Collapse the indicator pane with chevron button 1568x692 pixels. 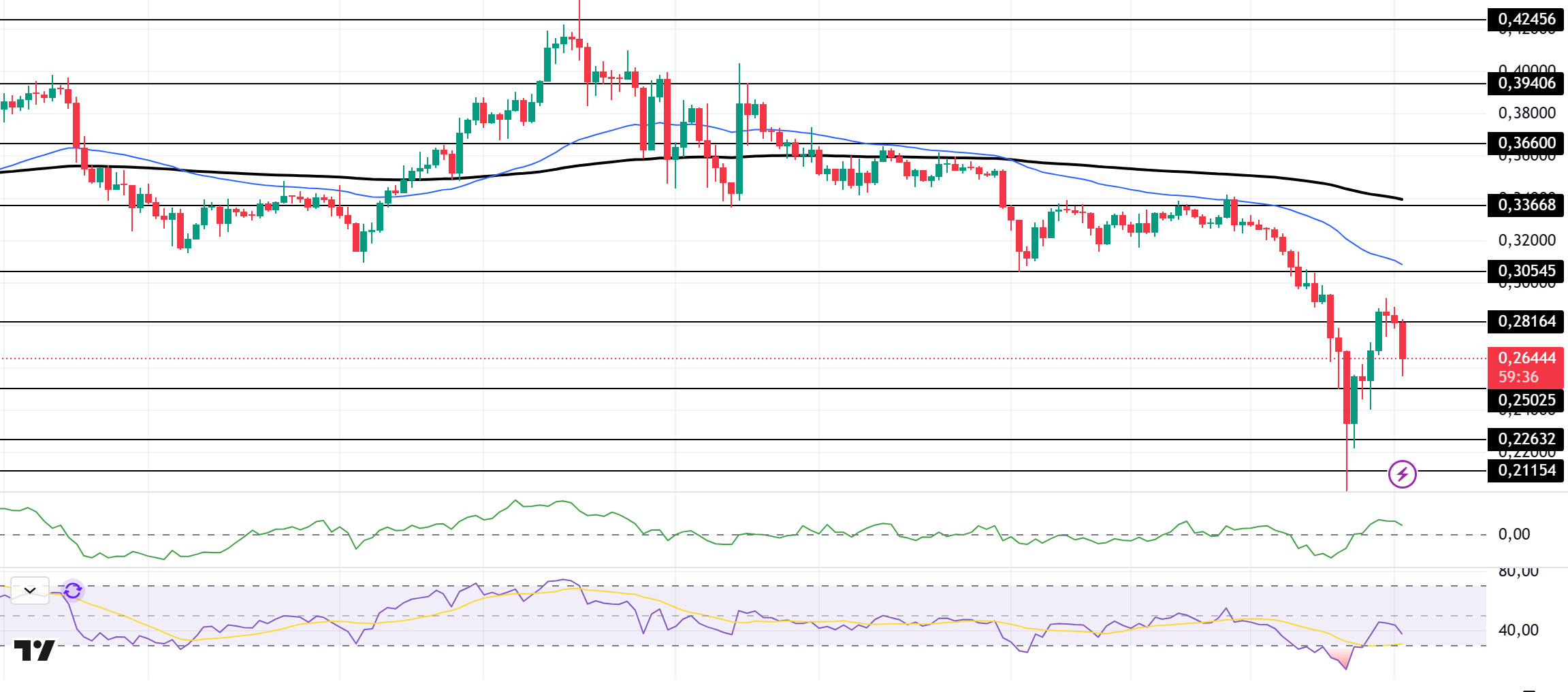coord(30,591)
